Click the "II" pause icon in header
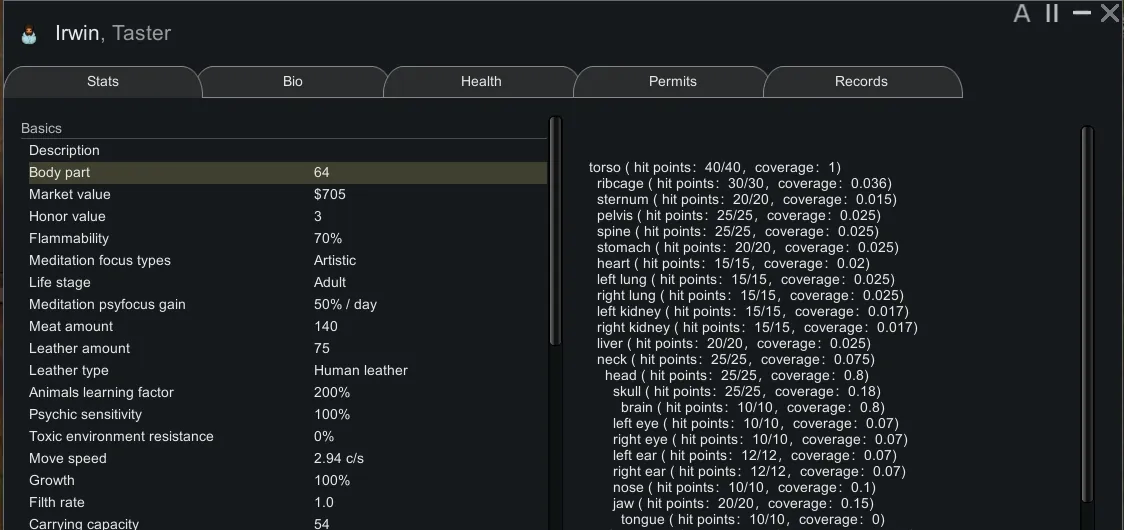The height and width of the screenshot is (530, 1124). [x=1051, y=14]
